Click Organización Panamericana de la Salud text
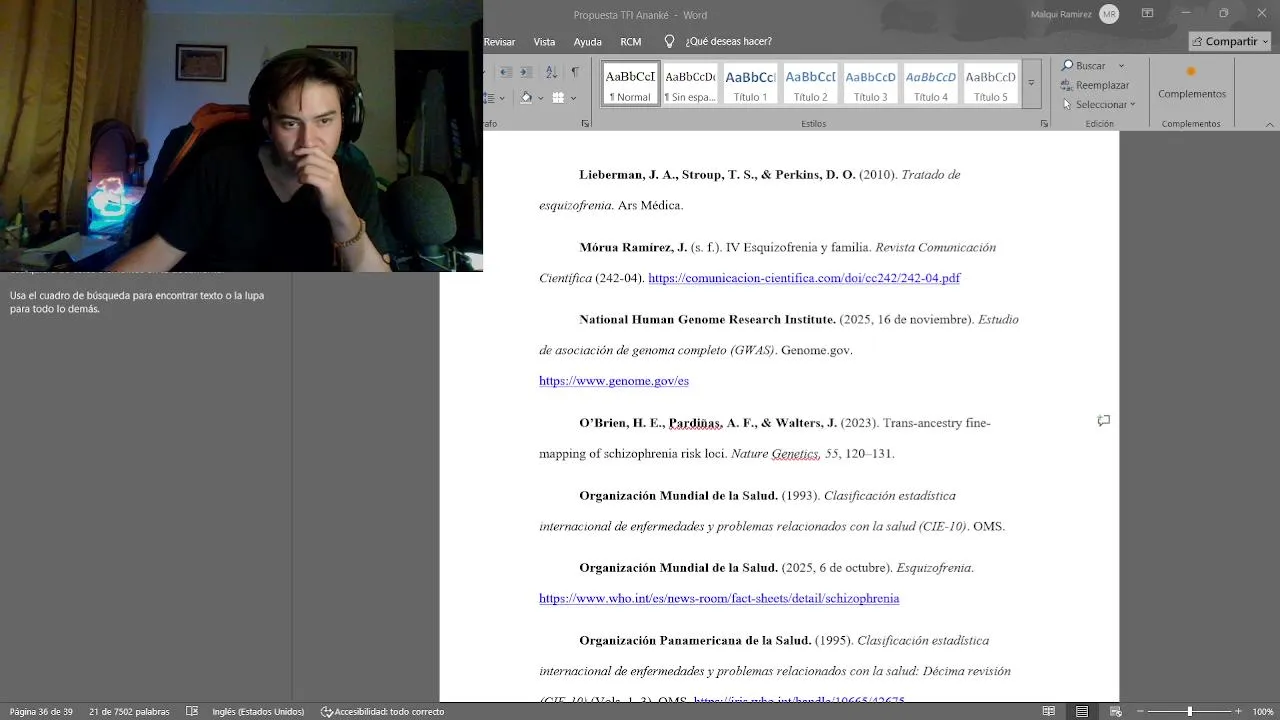Screen dimensions: 1280x720 (695, 641)
